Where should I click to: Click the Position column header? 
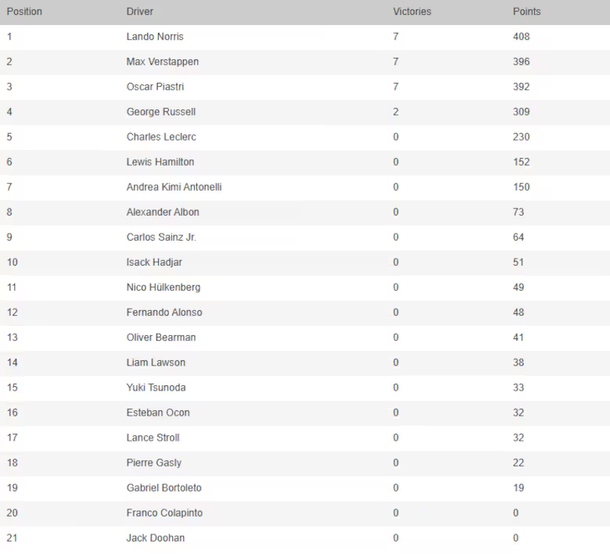tap(24, 12)
